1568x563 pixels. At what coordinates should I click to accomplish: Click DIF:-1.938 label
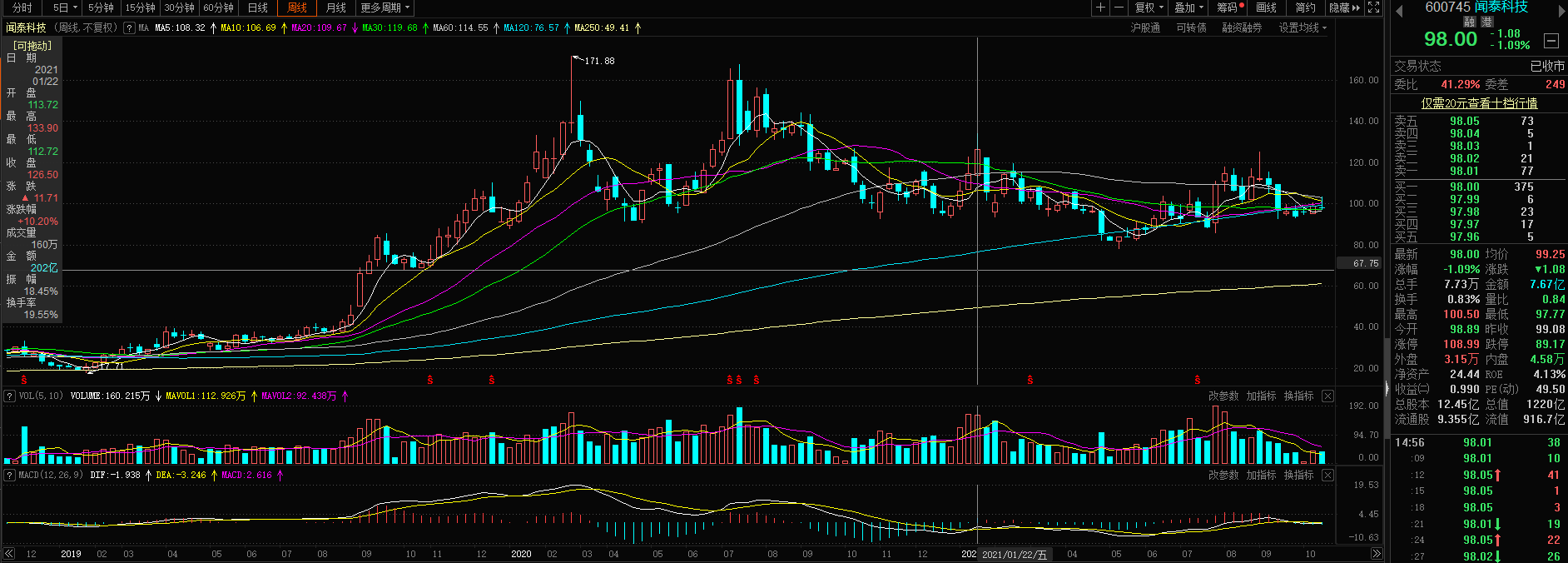[x=115, y=475]
